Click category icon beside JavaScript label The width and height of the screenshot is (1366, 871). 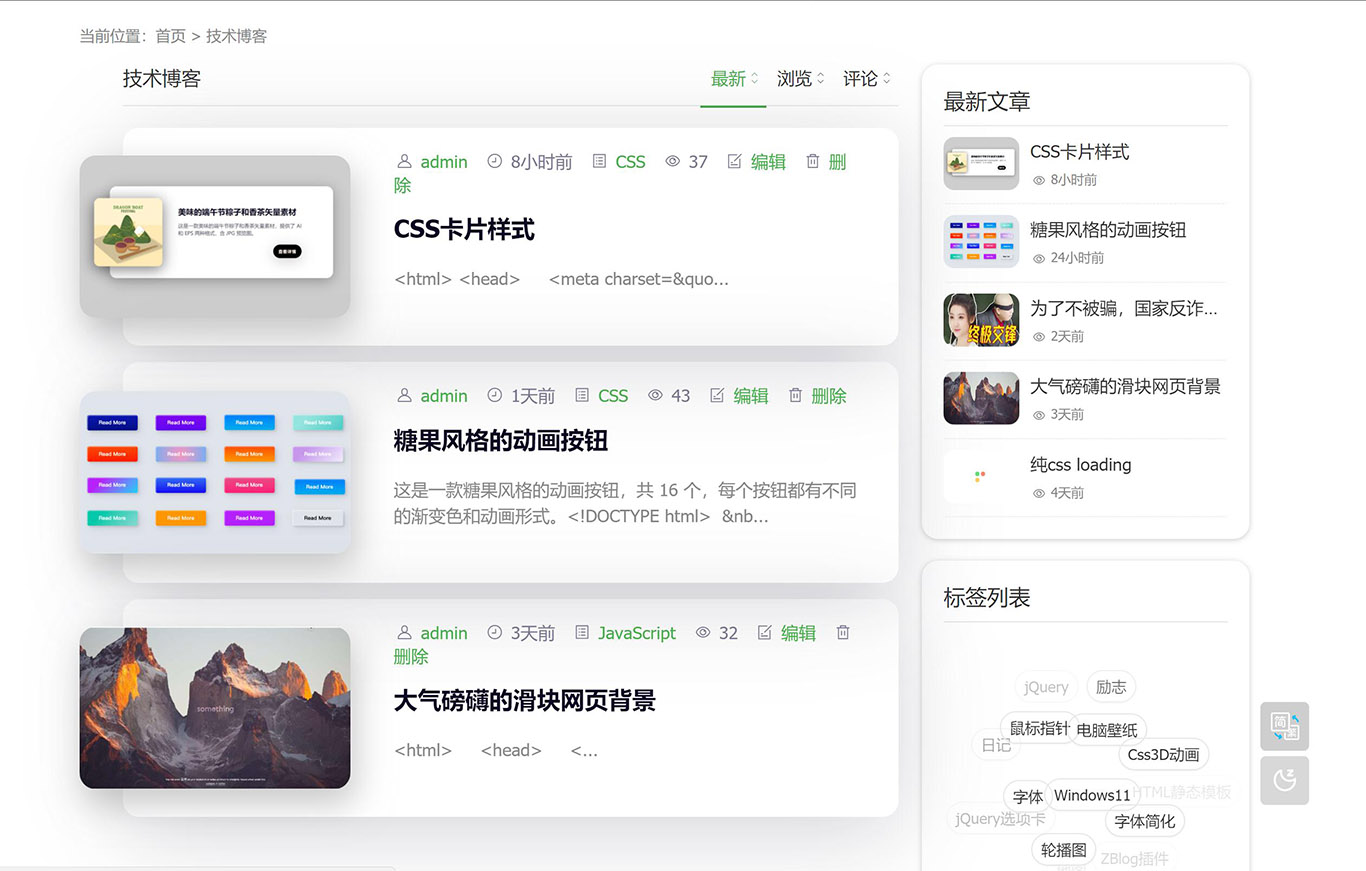point(582,633)
